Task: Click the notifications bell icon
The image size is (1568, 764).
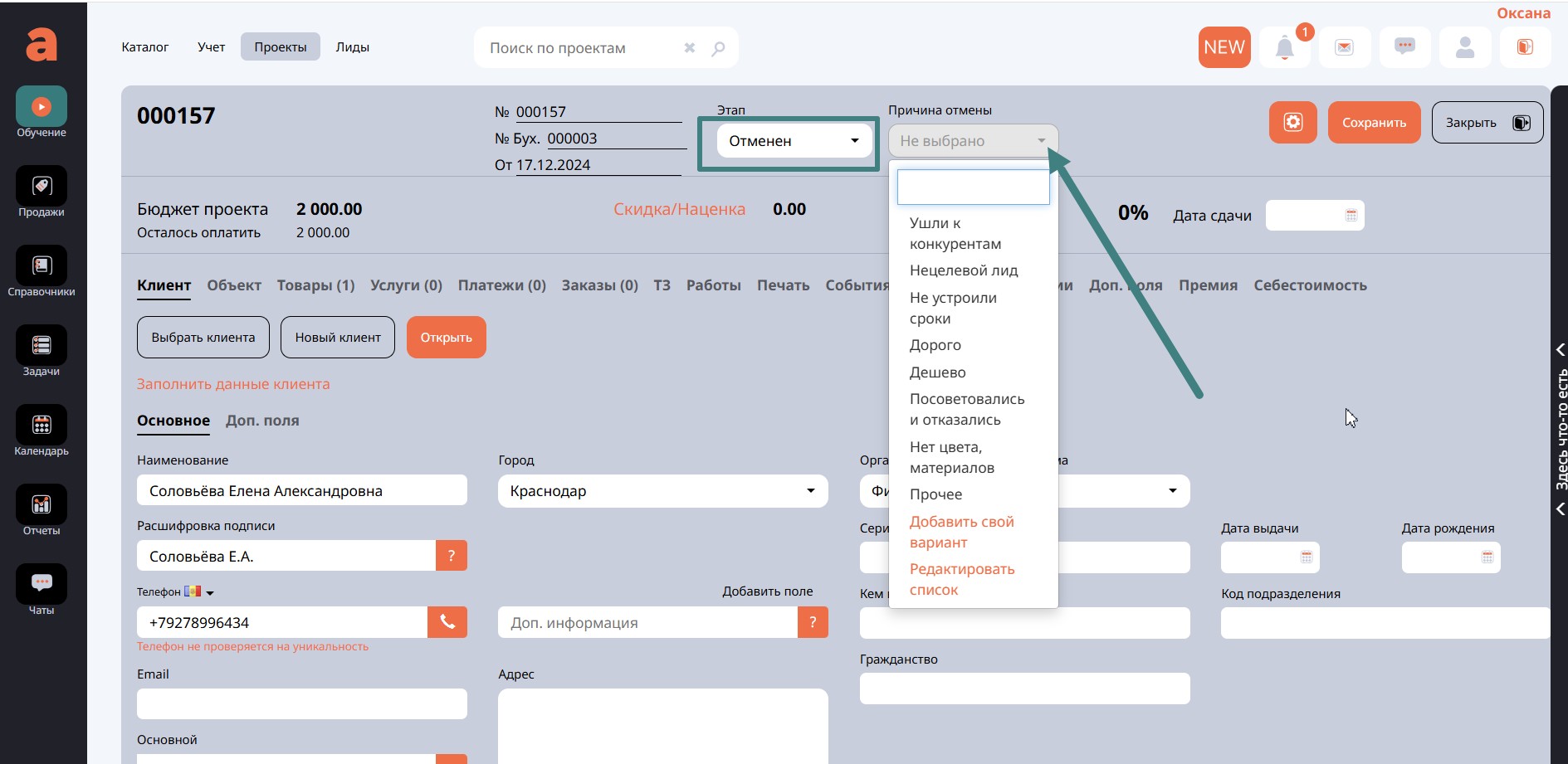Action: 1284,48
